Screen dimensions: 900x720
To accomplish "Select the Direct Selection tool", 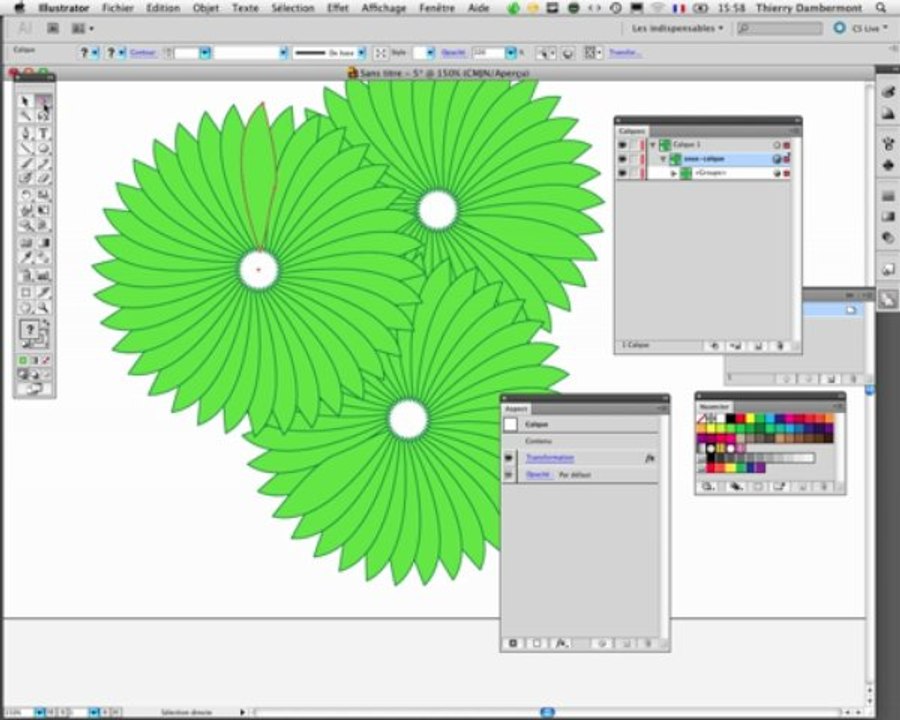I will [43, 102].
